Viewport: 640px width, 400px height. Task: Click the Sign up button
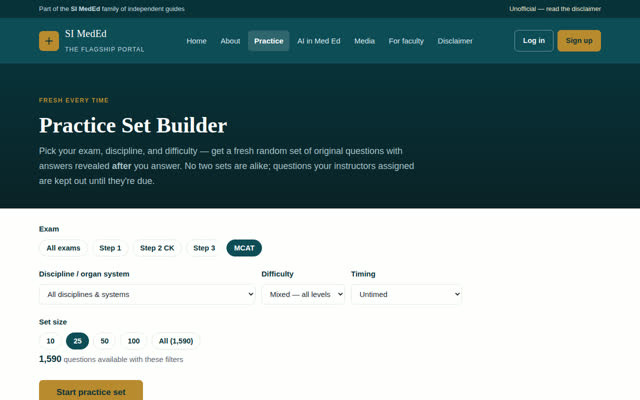point(579,41)
